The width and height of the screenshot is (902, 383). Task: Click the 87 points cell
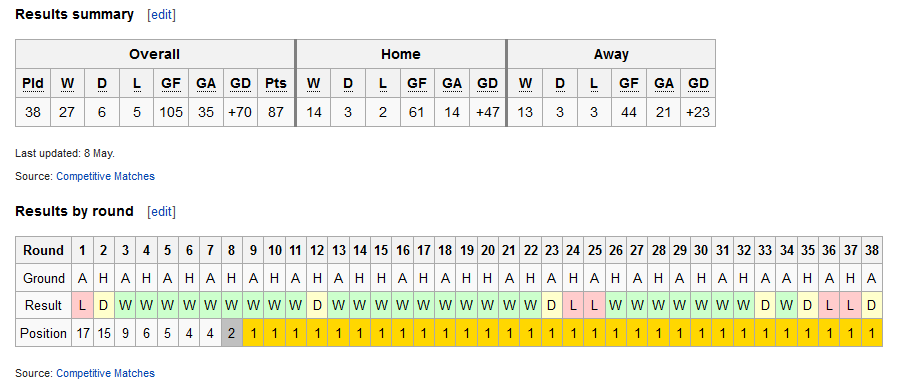pos(276,112)
